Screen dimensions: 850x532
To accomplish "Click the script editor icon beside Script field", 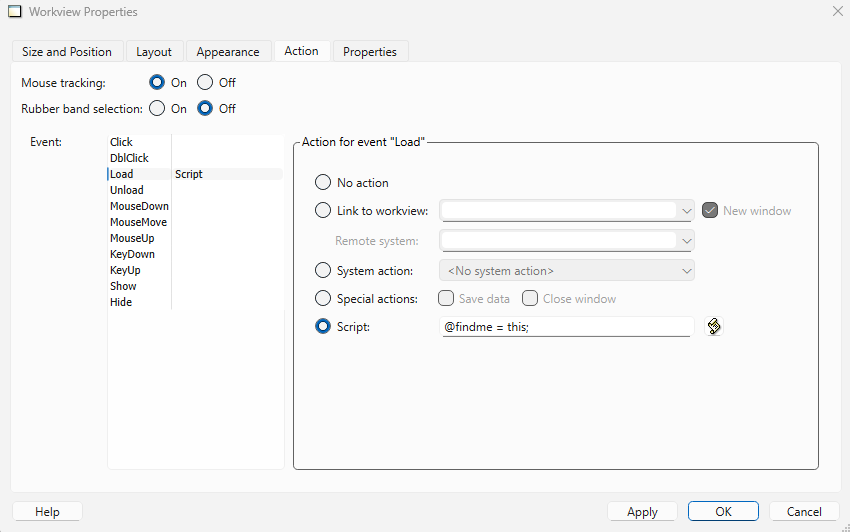I will pyautogui.click(x=714, y=327).
